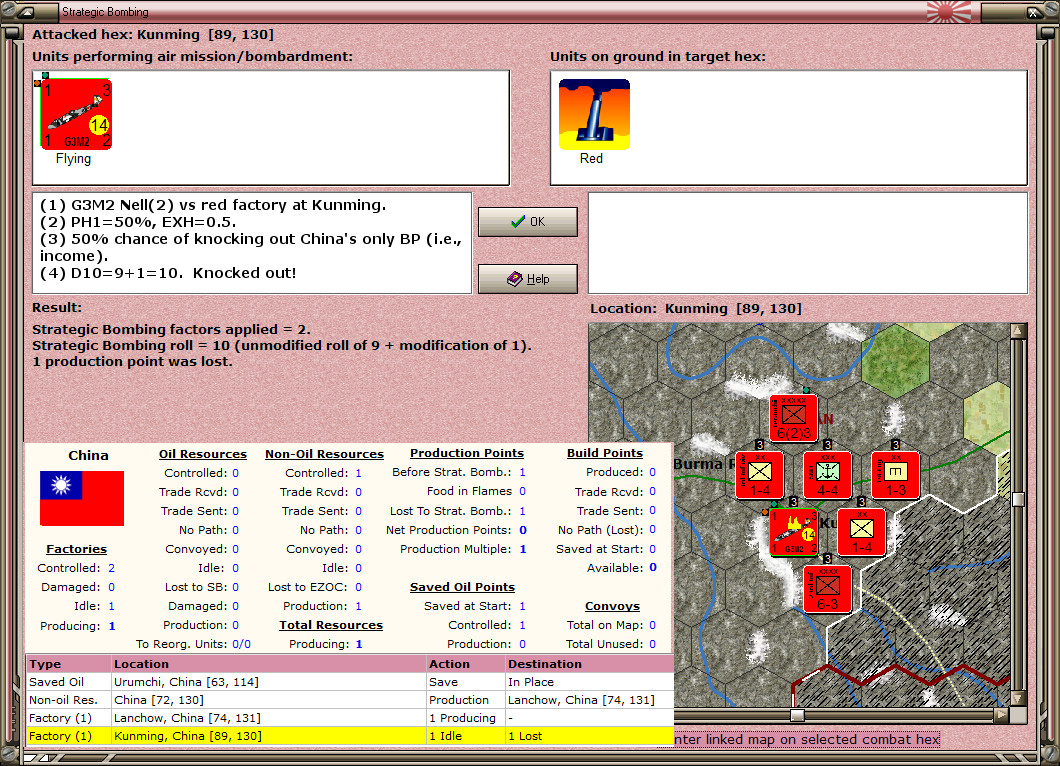Select the 6(2)3 HQ counter on the map

794,418
